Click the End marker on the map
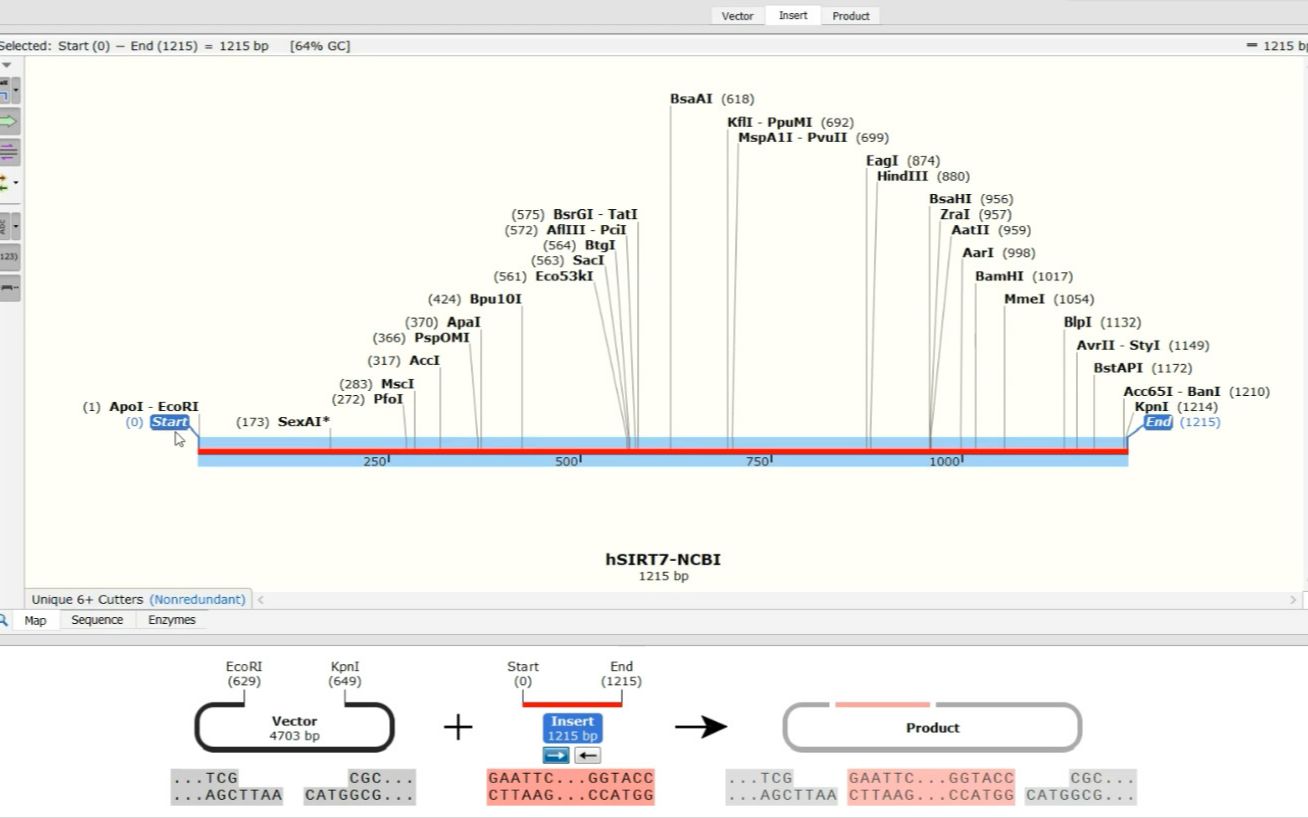 (1158, 422)
